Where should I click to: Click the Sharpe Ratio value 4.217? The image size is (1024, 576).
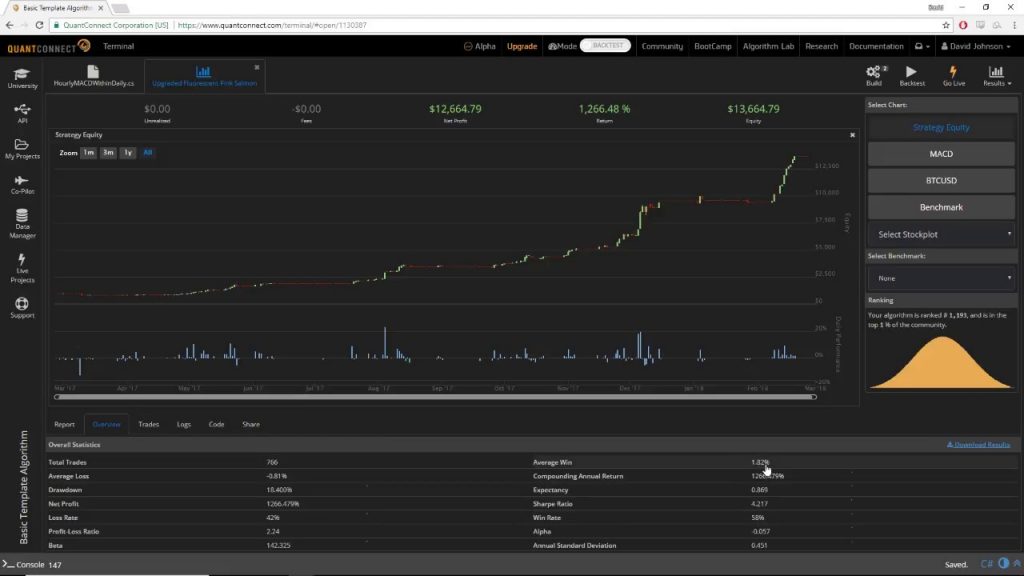759,504
